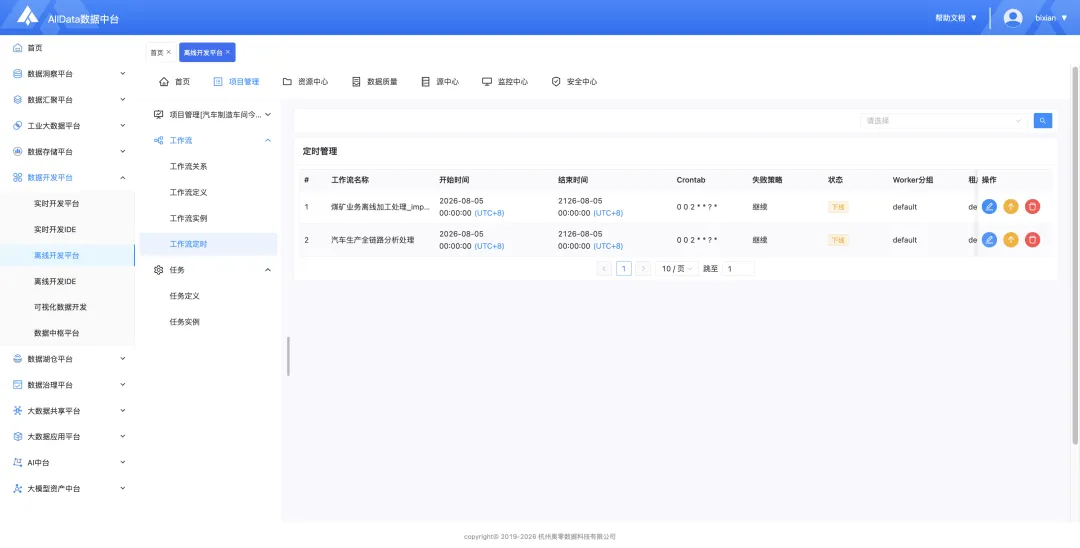Screen dimensions: 1080x548
Task: Edit schedule for 煤矿业务离线加工处理 row
Action: [989, 207]
